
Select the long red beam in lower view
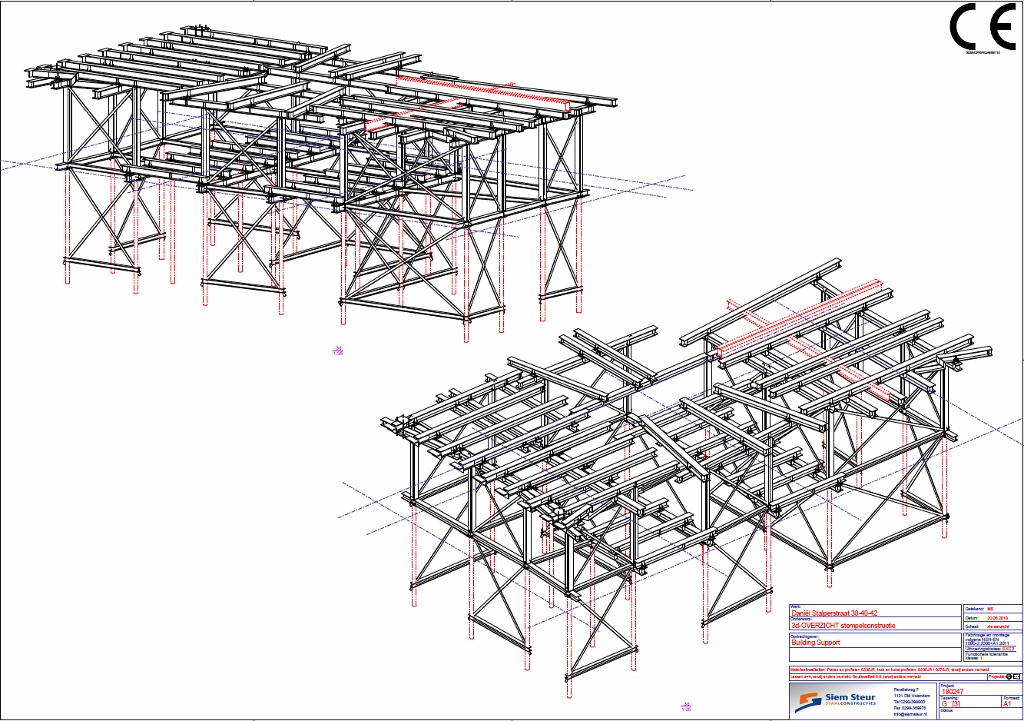799,318
